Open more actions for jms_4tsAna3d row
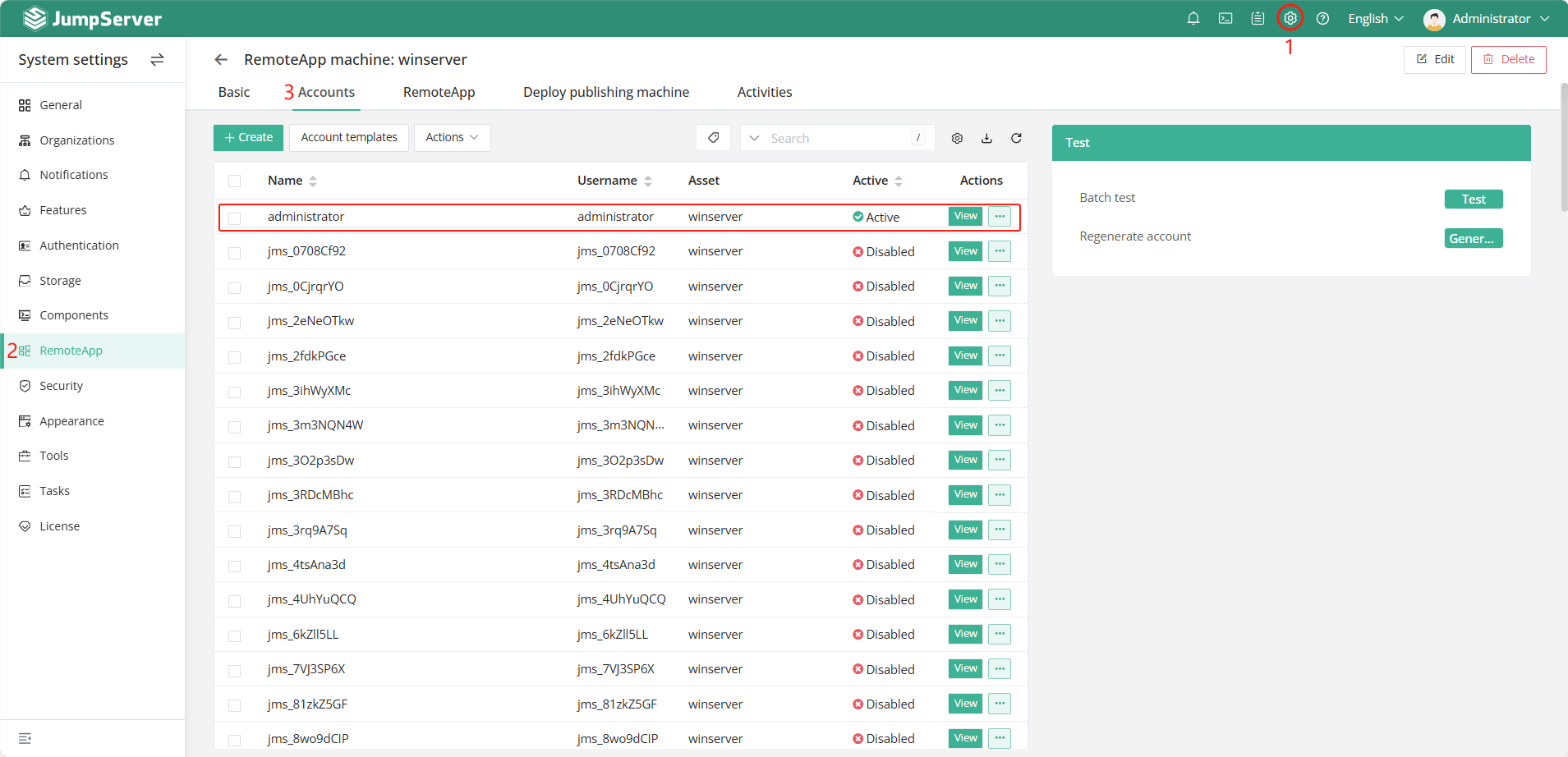1568x757 pixels. click(x=1000, y=564)
